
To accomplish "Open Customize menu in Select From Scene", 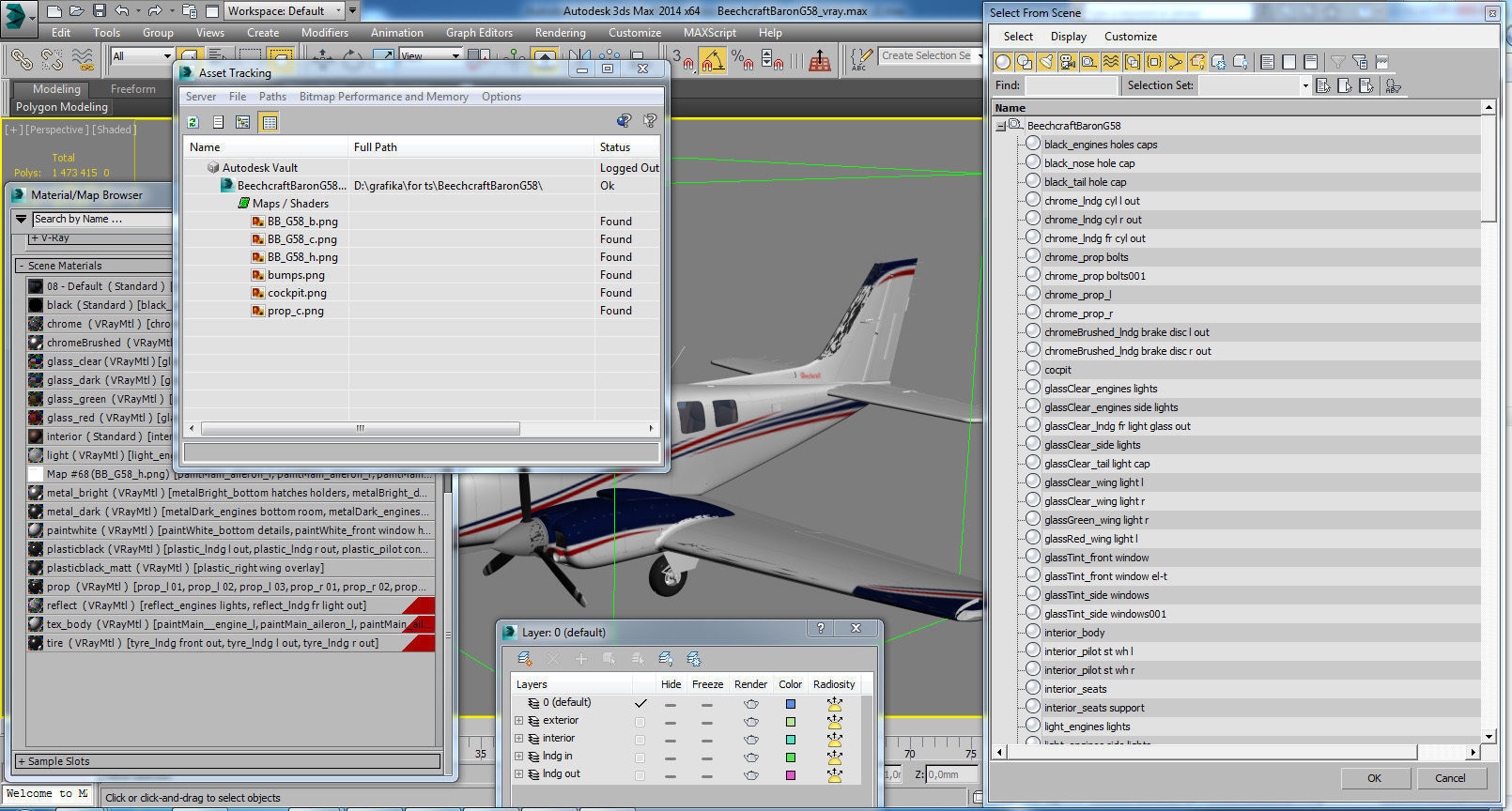I will click(x=1130, y=37).
